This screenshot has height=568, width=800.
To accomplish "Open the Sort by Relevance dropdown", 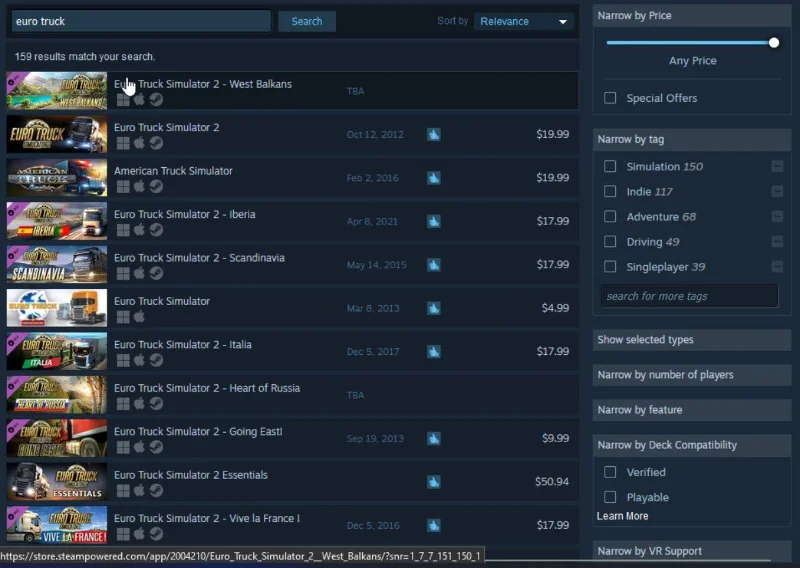I will 523,21.
